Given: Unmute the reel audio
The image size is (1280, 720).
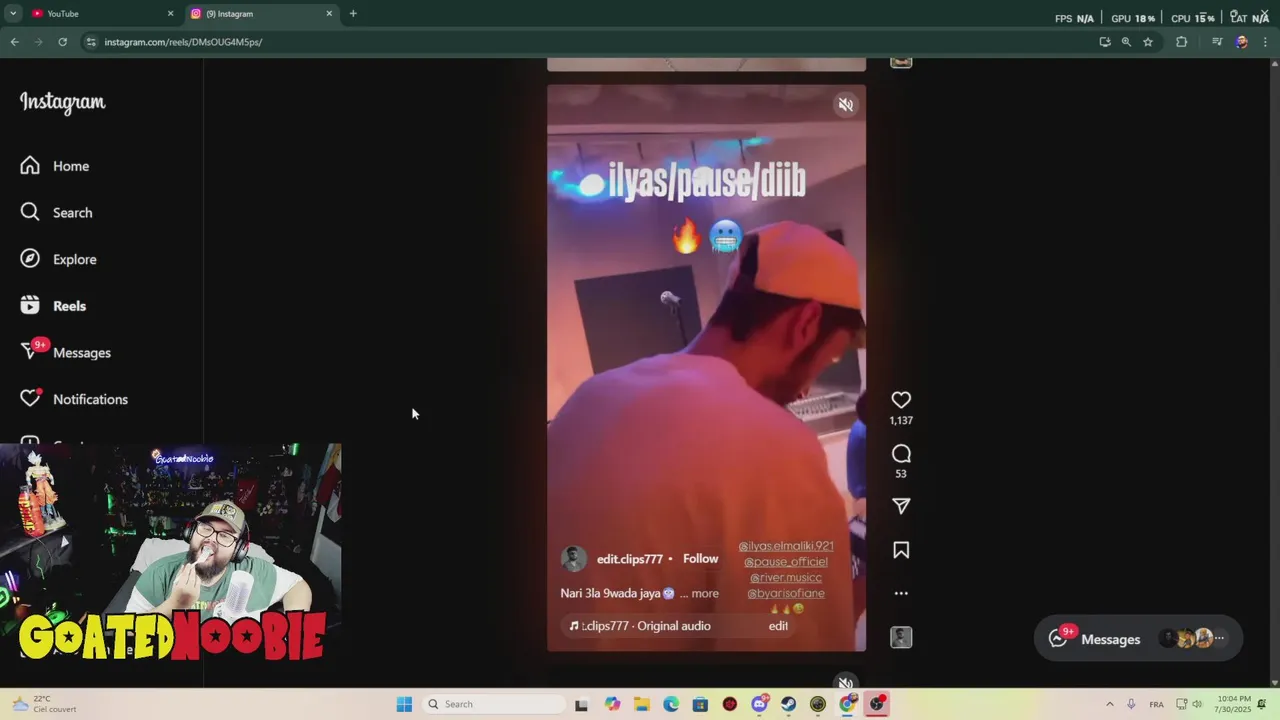Looking at the screenshot, I should click(x=846, y=105).
